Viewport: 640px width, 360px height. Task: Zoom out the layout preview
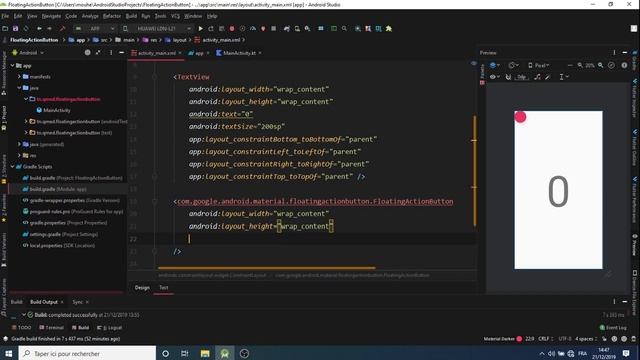pos(580,65)
